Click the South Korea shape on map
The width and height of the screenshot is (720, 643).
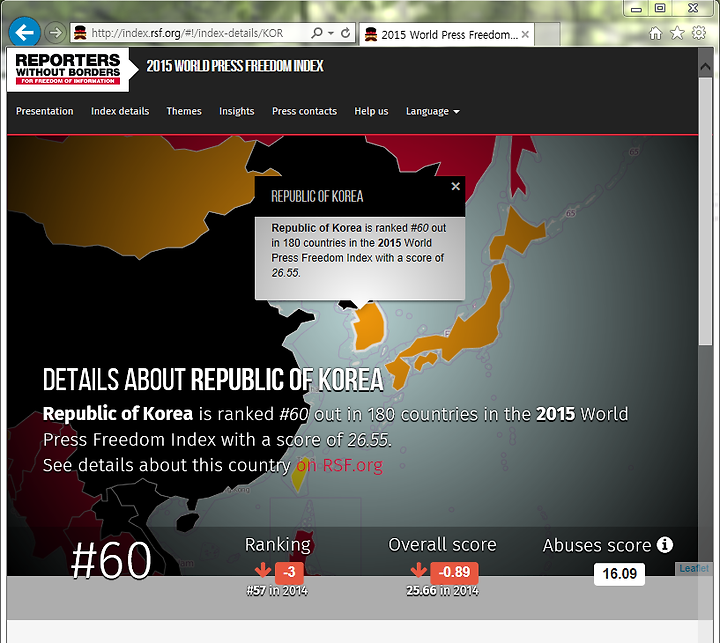pyautogui.click(x=370, y=327)
